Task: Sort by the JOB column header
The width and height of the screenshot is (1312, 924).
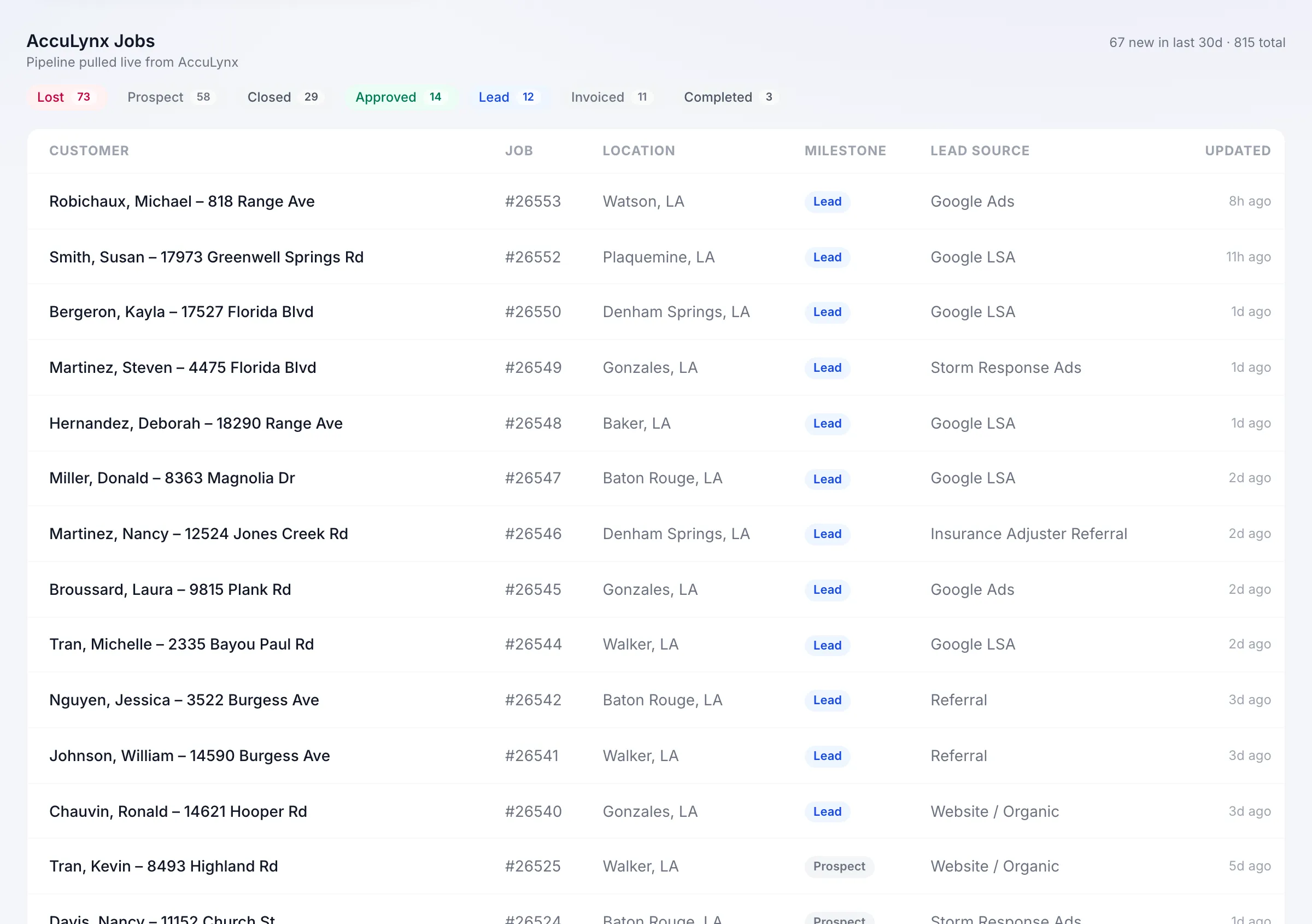Action: coord(519,151)
